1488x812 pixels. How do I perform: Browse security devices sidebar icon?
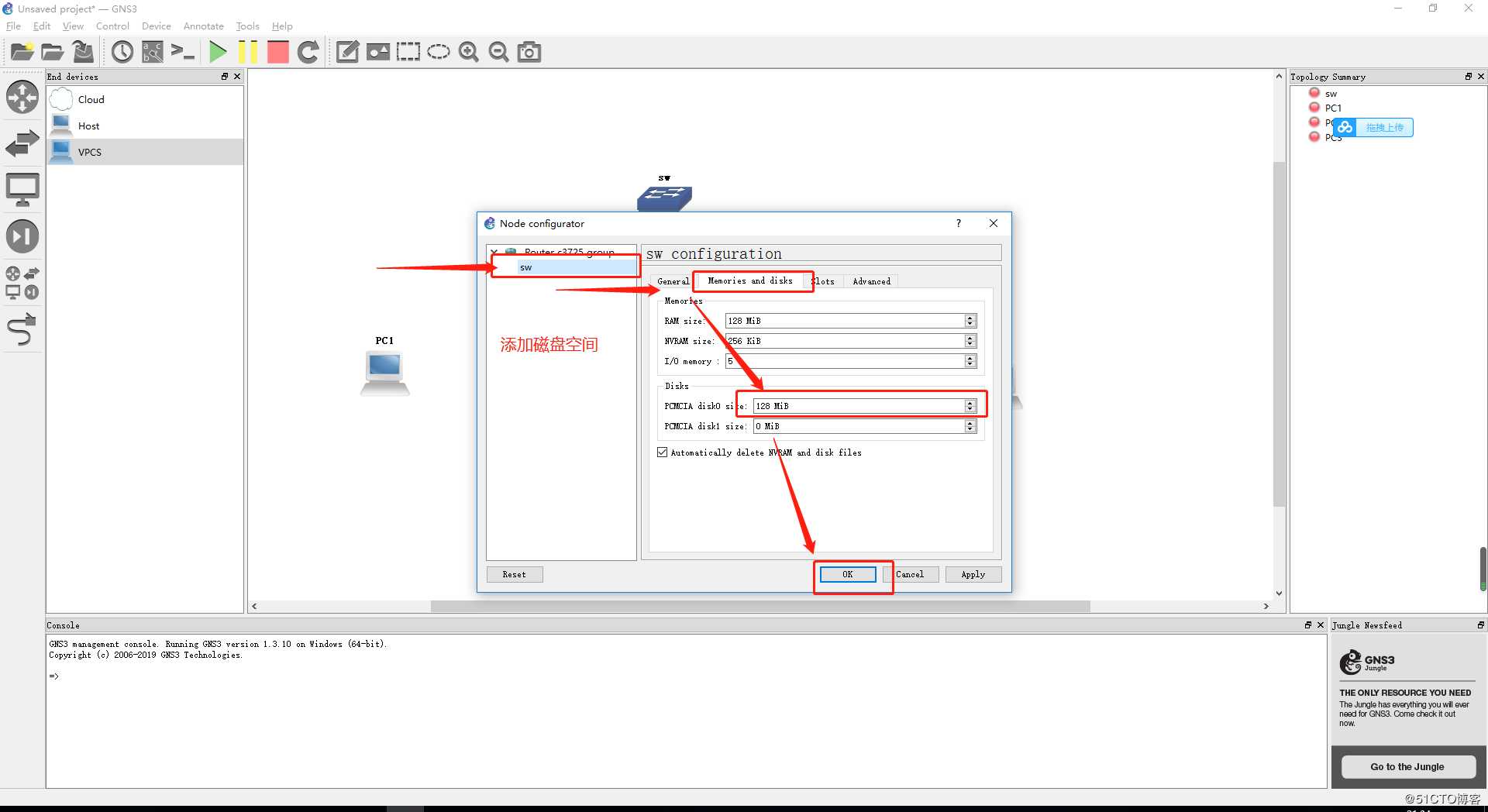22,236
